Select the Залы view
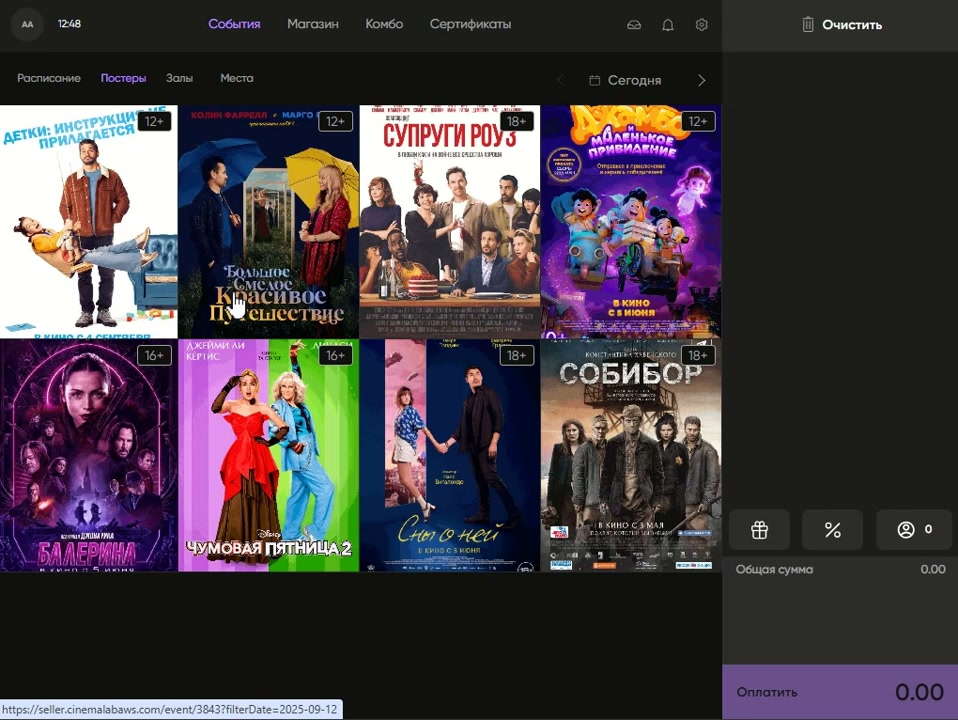The width and height of the screenshot is (958, 720). click(179, 78)
